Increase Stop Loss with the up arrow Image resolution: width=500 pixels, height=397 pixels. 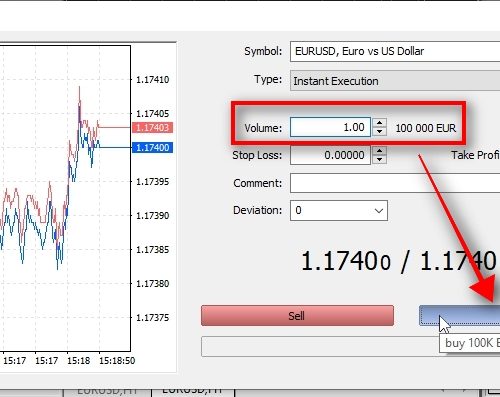[x=379, y=151]
